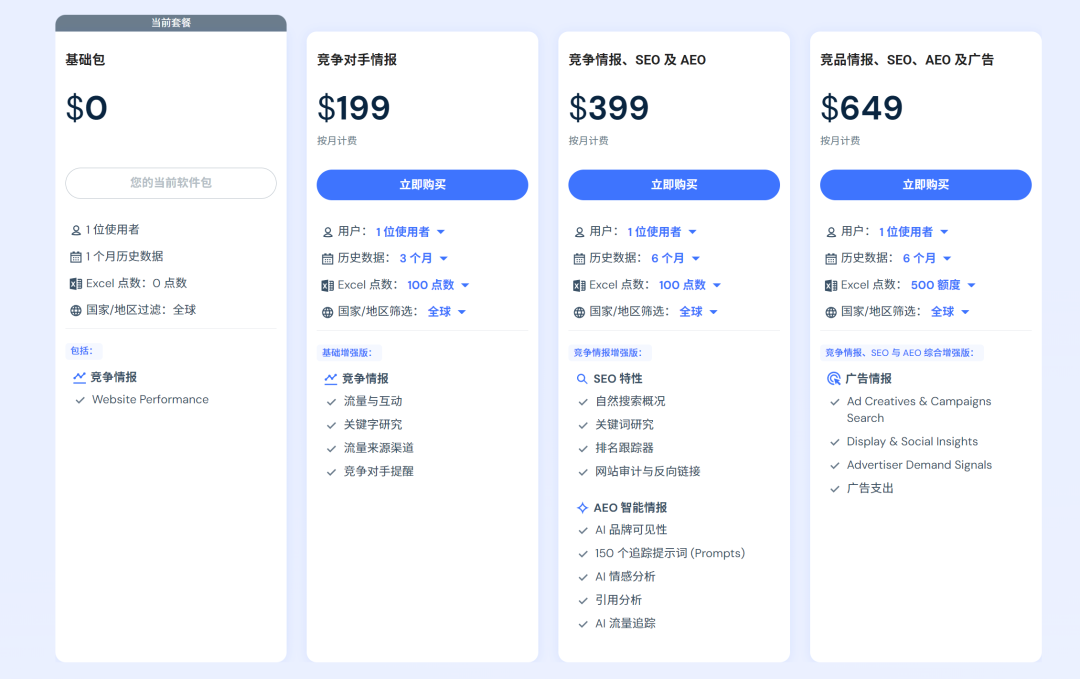Click 立即购买 for $399 plan
This screenshot has width=1080, height=679.
tap(674, 185)
